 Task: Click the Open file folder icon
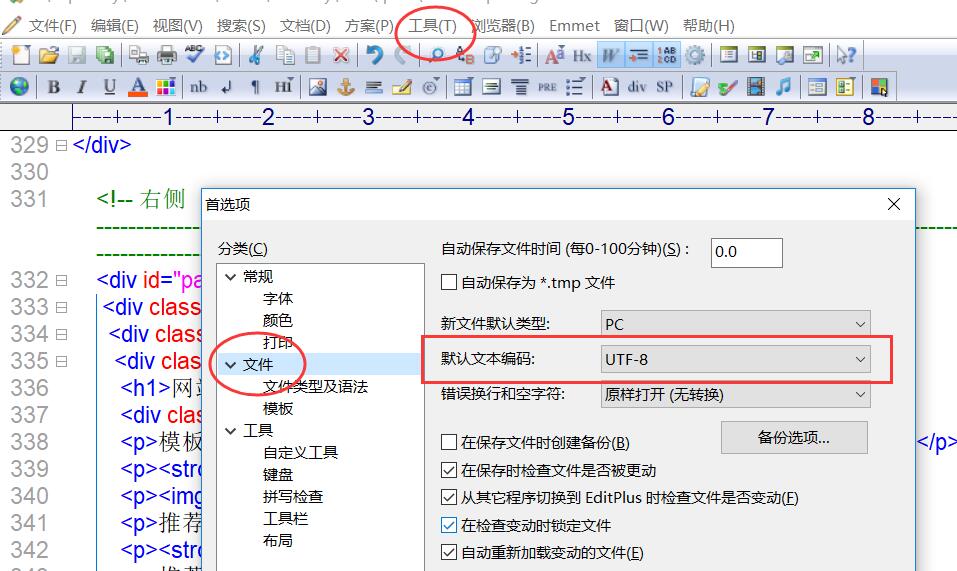pyautogui.click(x=48, y=56)
